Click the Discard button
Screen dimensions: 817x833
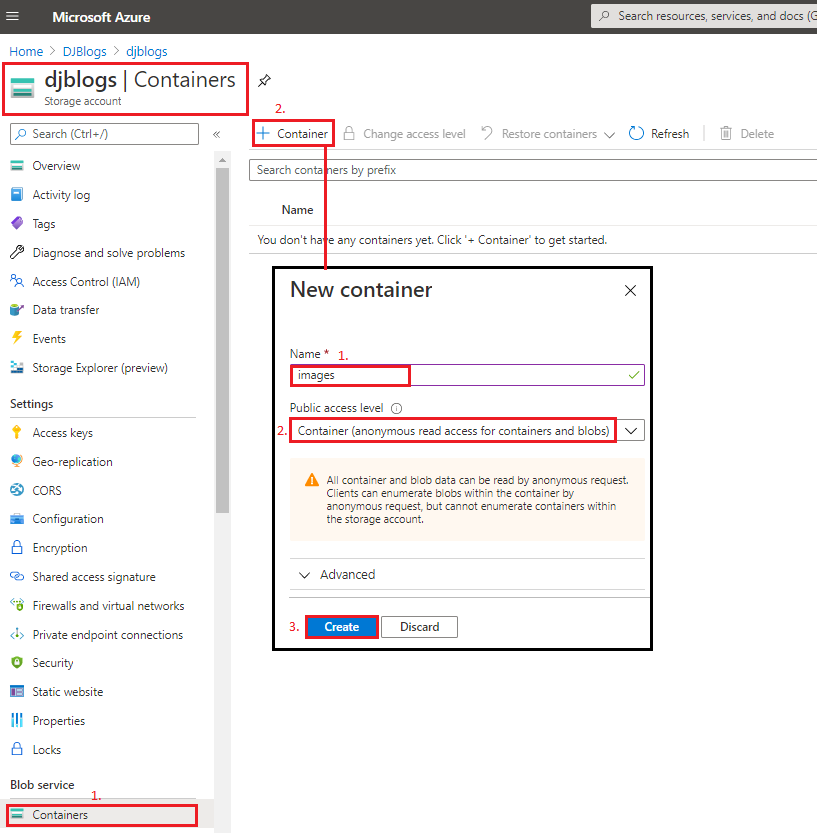(419, 627)
